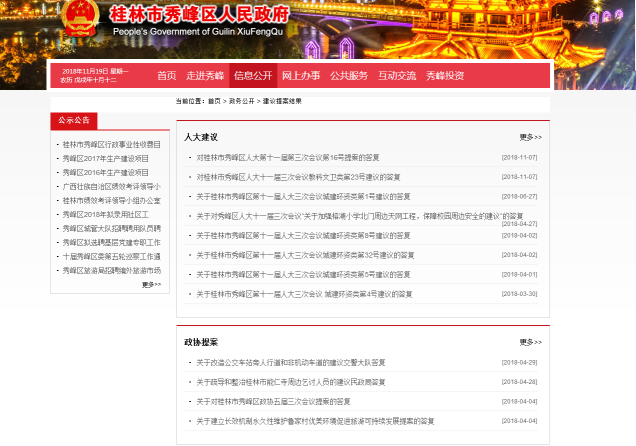Navigate to 秀峰投资 in the menu bar
636x446 pixels.
coord(445,76)
